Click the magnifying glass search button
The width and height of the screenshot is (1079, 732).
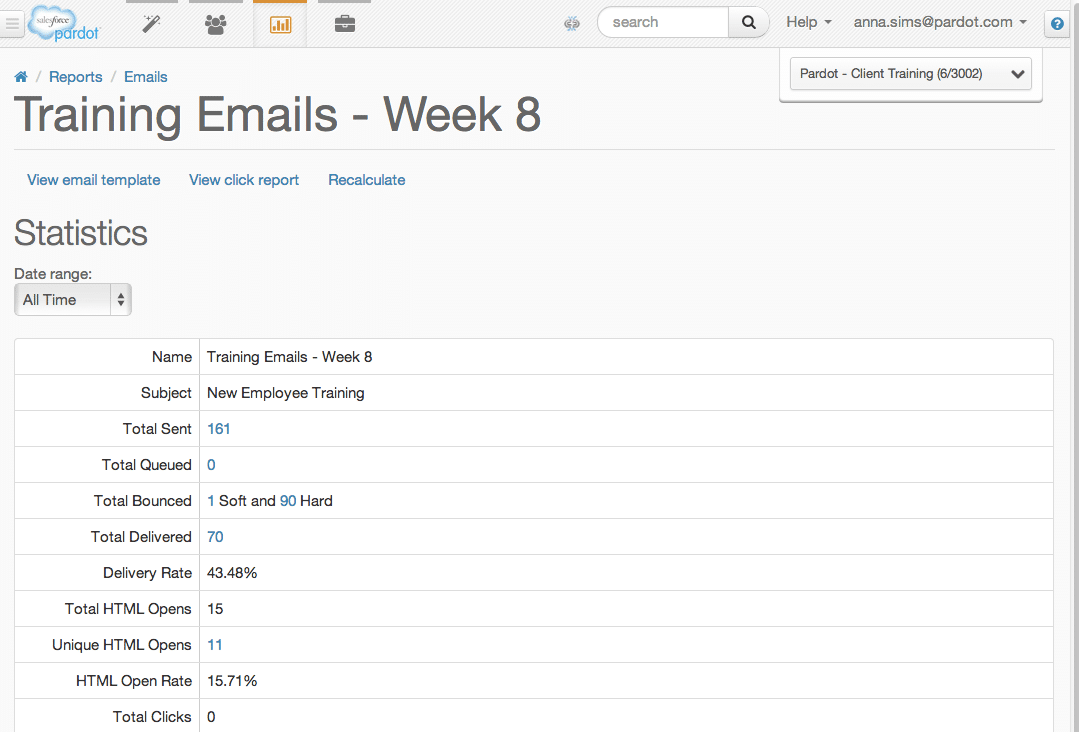[749, 23]
